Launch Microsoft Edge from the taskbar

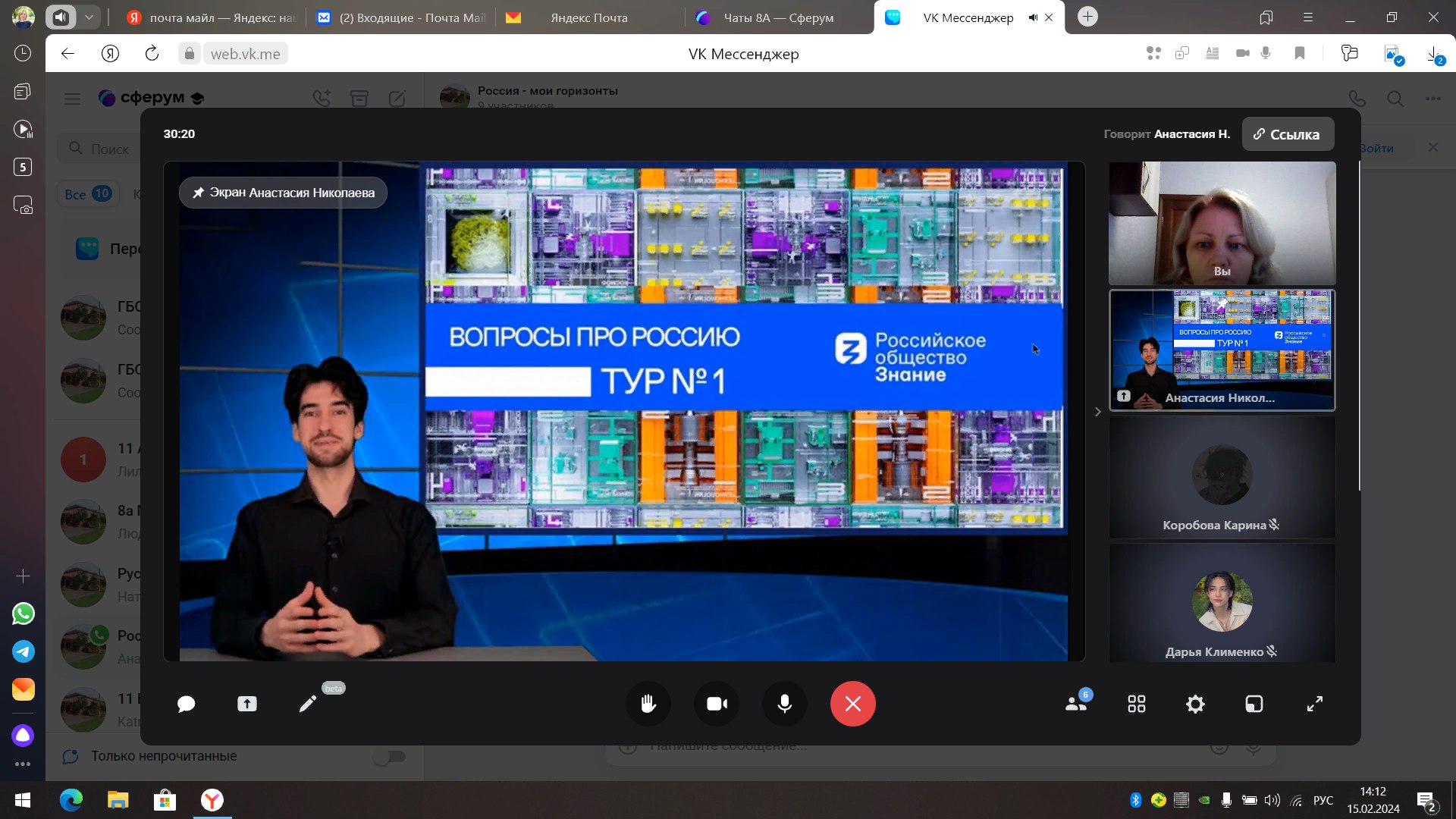[x=71, y=800]
